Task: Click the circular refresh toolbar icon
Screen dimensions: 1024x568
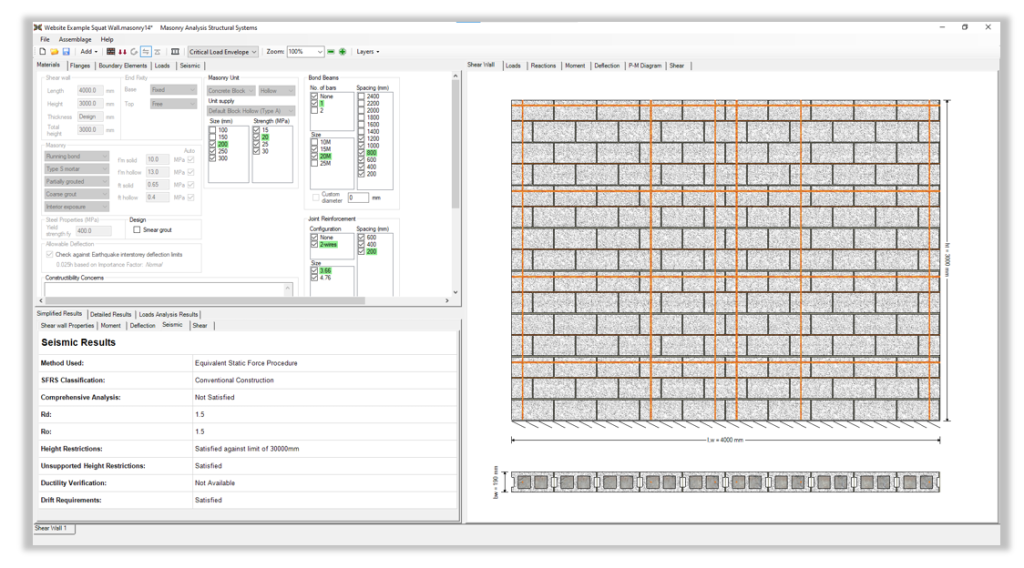Action: click(134, 51)
